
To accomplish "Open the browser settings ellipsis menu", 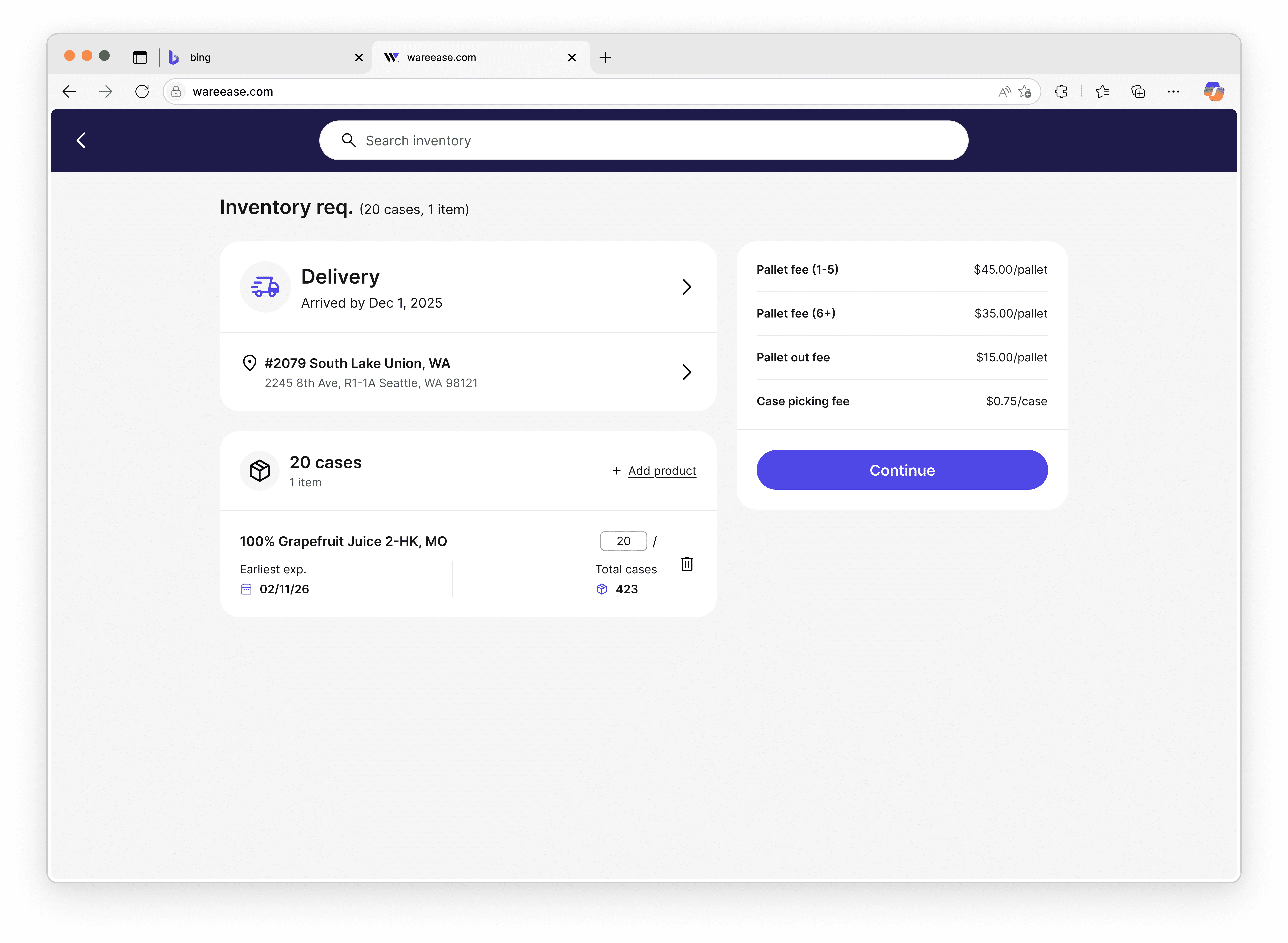I will point(1173,91).
